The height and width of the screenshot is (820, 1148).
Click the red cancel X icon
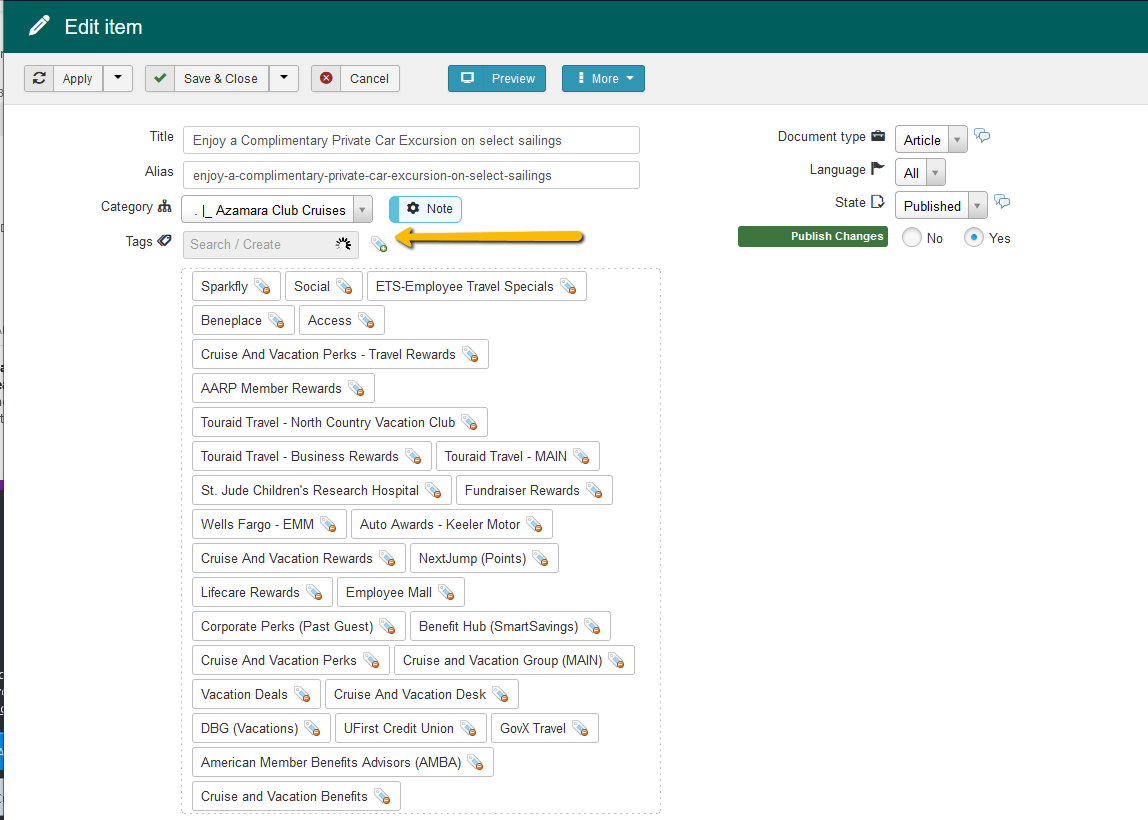tap(327, 78)
